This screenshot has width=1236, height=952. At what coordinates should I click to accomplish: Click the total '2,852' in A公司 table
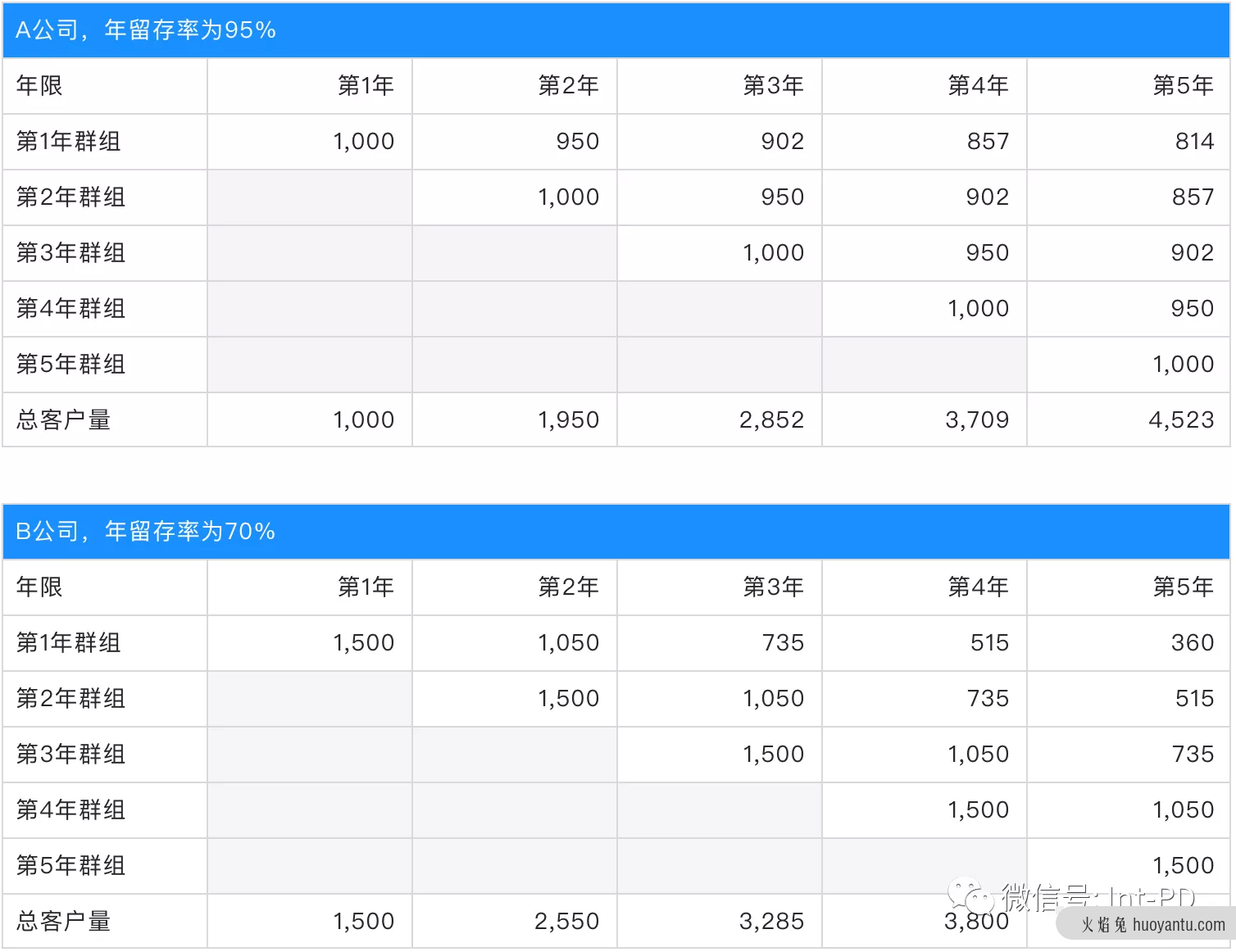coord(771,420)
